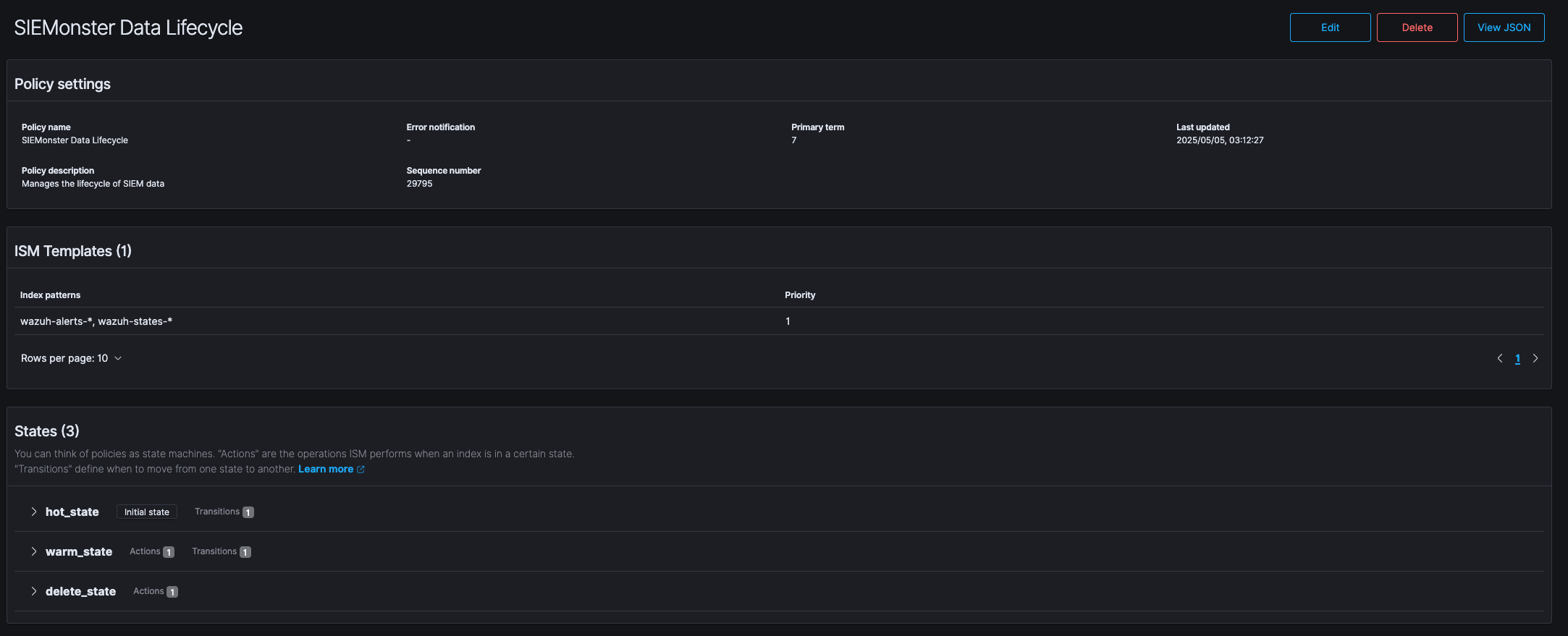
Task: Click the warm_state Actions count badge
Action: [x=169, y=552]
